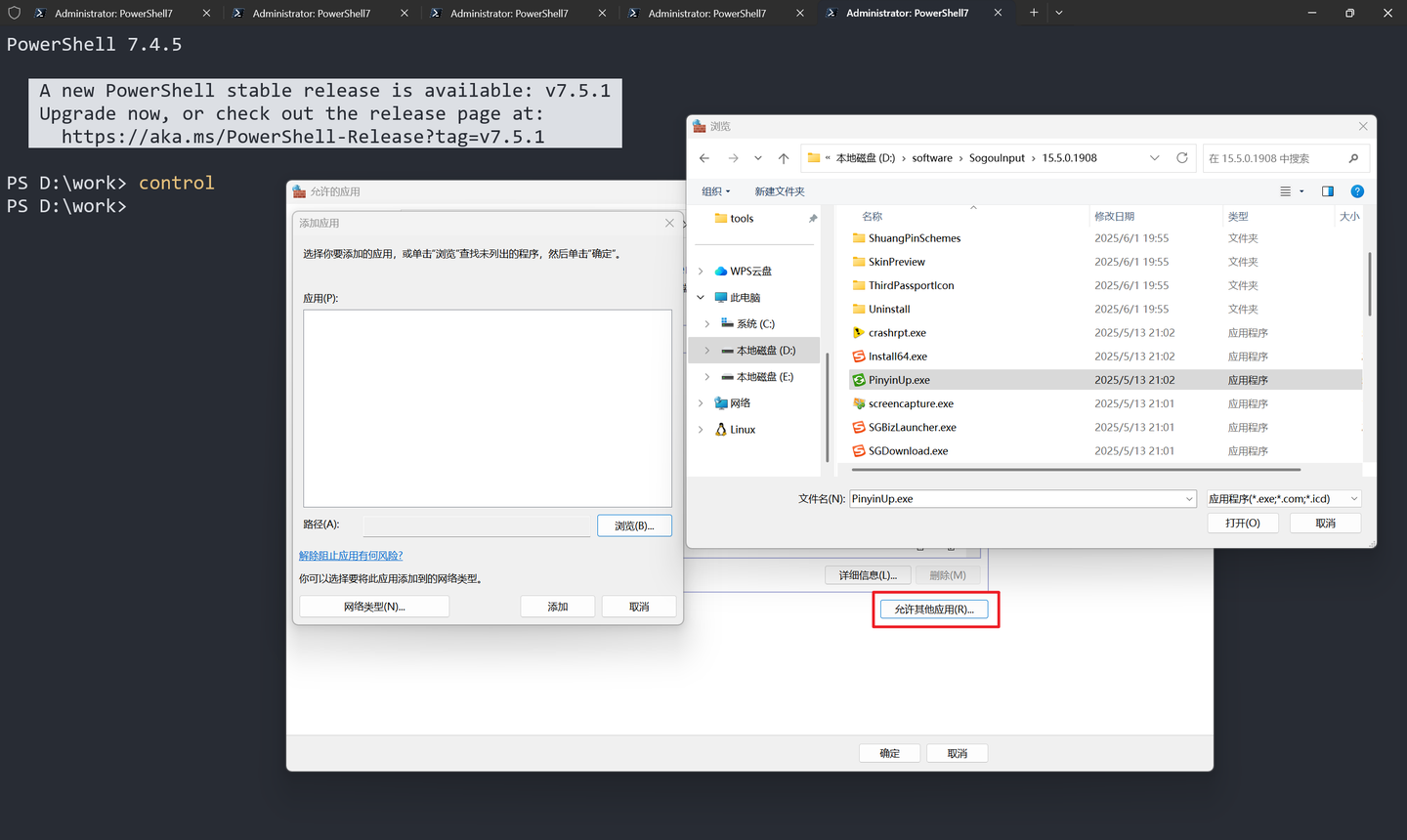1407x840 pixels.
Task: Expand the address bar history dropdown
Action: pos(1155,158)
